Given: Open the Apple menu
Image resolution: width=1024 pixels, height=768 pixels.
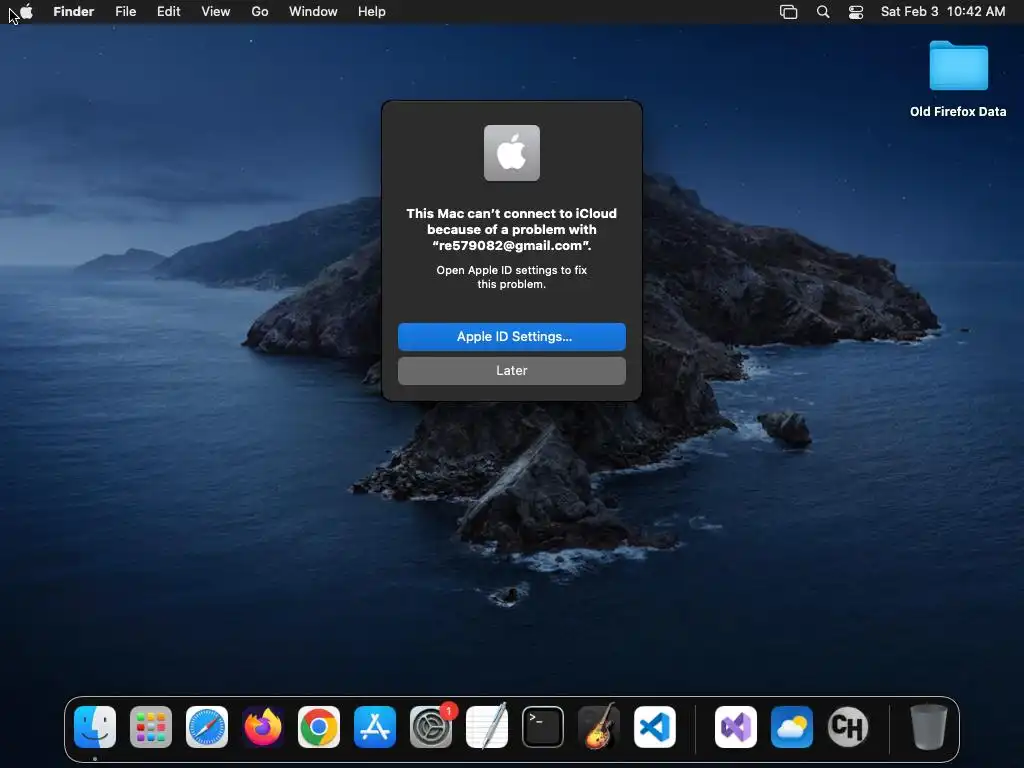Looking at the screenshot, I should pos(26,11).
